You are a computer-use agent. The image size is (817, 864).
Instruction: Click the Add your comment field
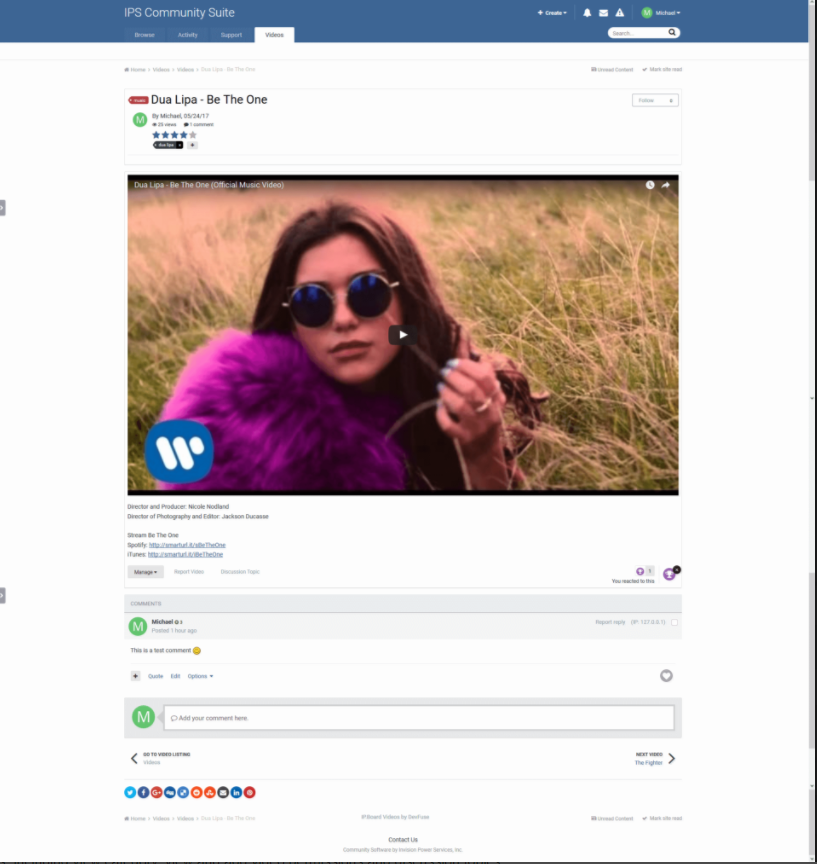pos(418,718)
